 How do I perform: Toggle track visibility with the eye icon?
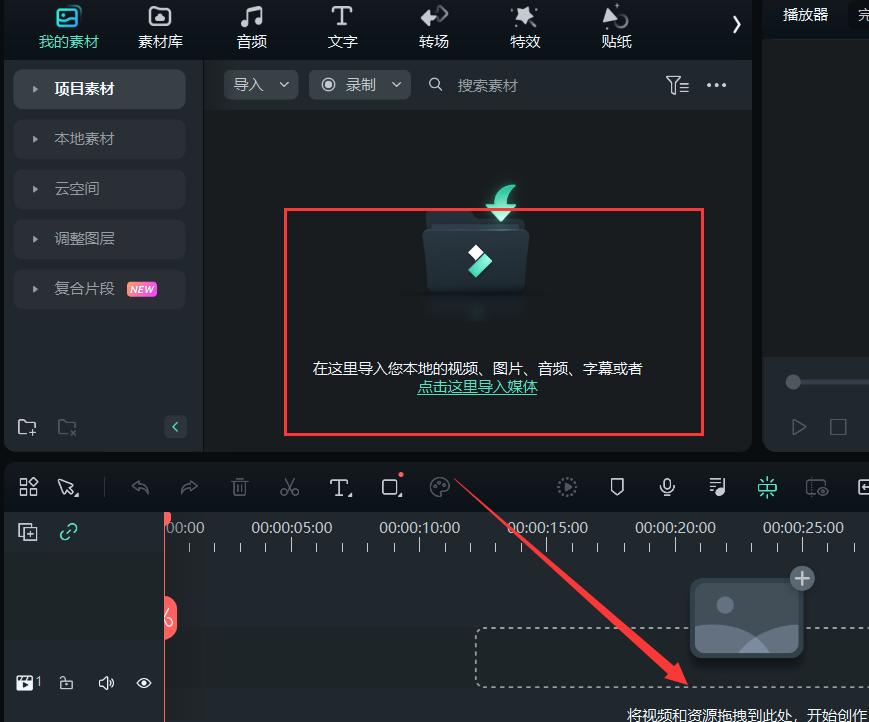tap(143, 683)
